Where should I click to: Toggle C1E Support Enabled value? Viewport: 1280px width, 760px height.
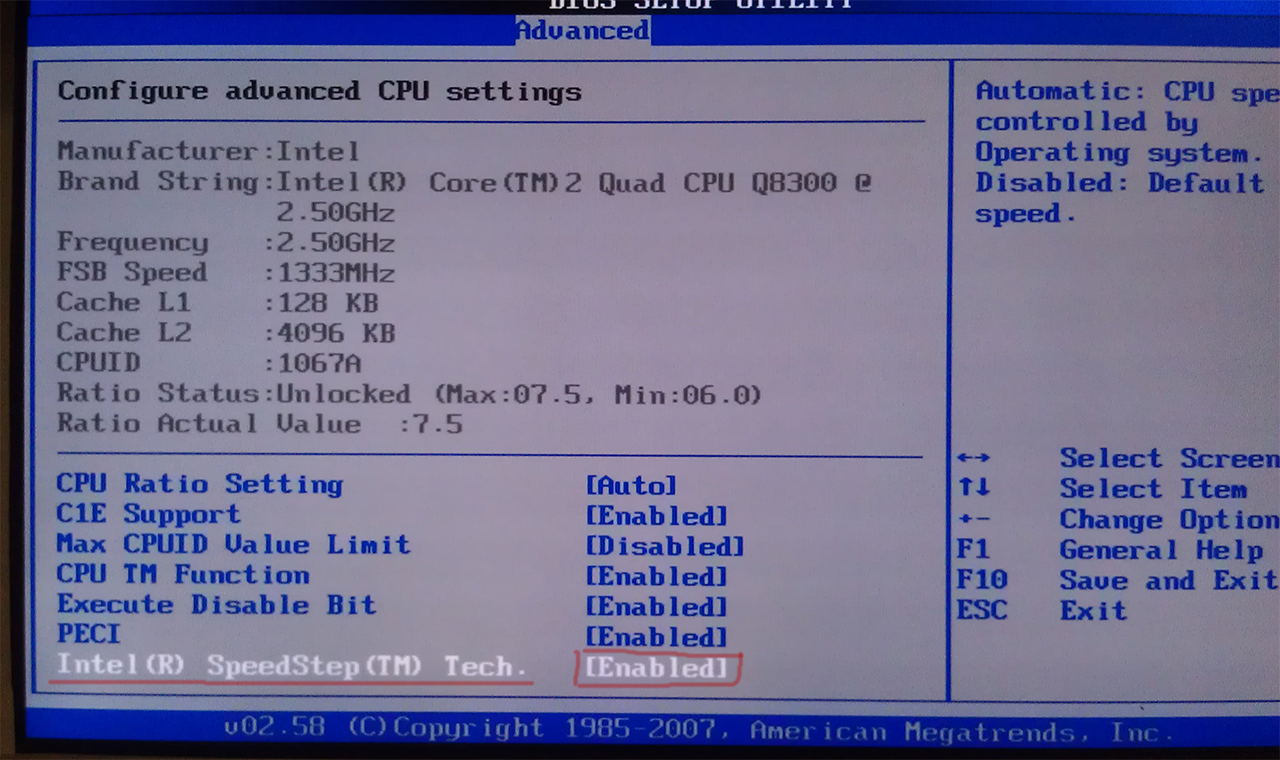pyautogui.click(x=656, y=516)
